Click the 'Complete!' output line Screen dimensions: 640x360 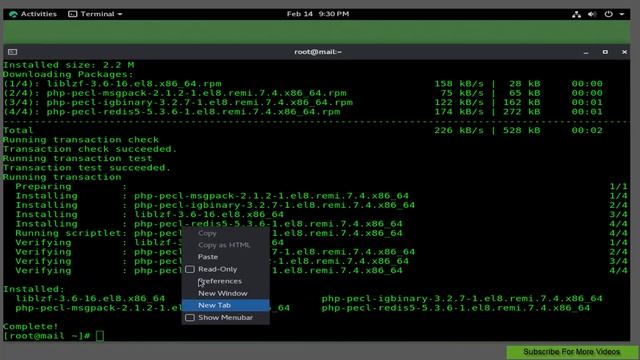(x=31, y=327)
